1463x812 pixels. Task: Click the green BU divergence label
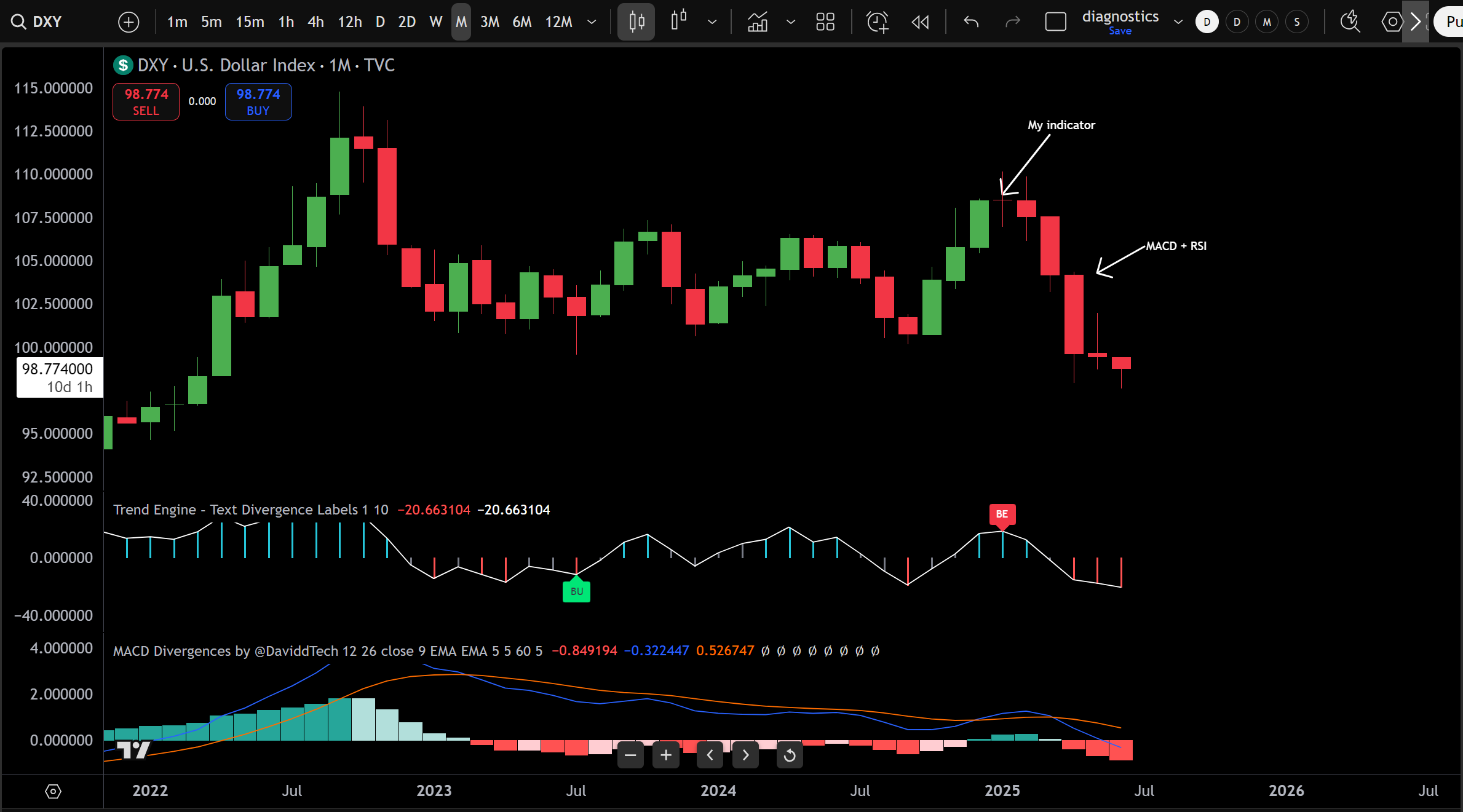tap(576, 591)
